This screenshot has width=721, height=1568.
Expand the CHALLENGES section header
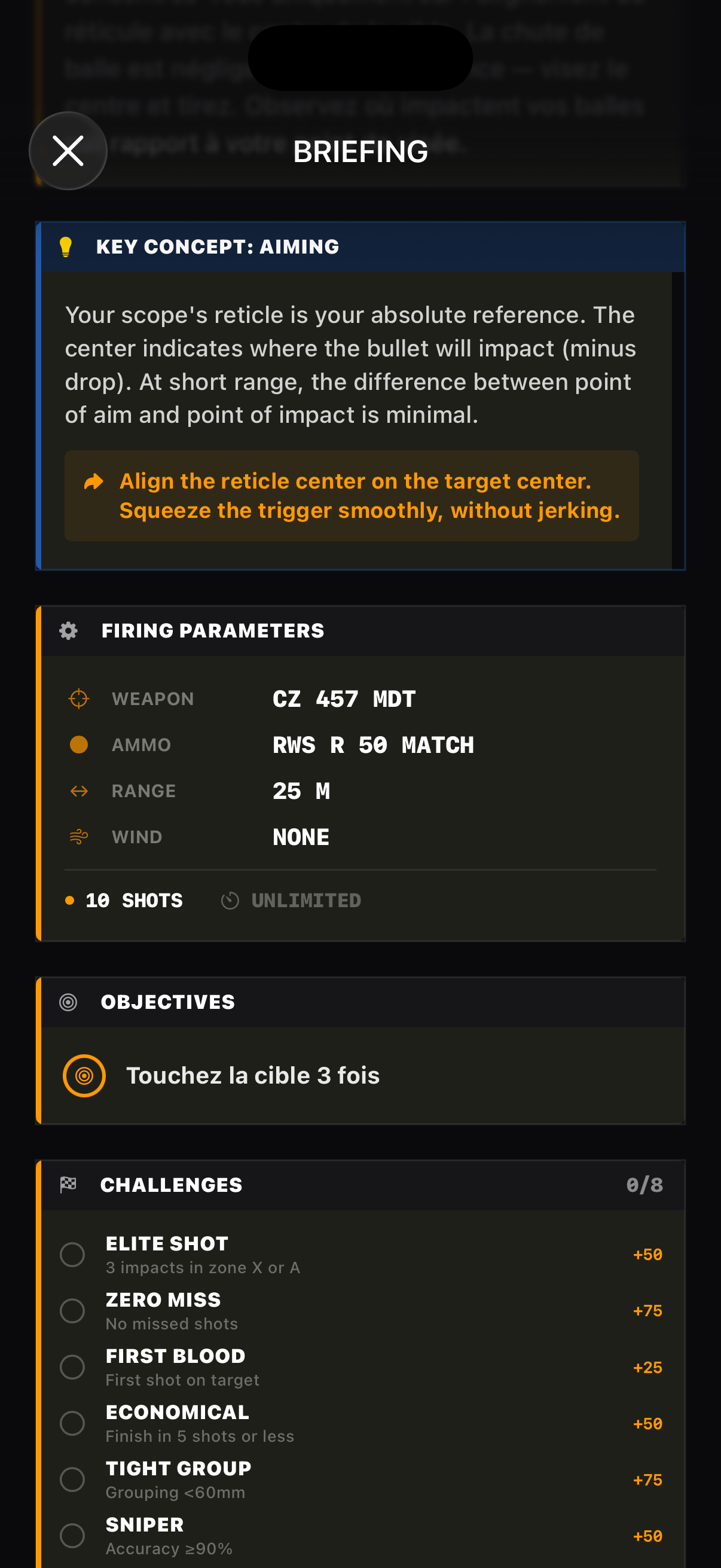tap(171, 1185)
